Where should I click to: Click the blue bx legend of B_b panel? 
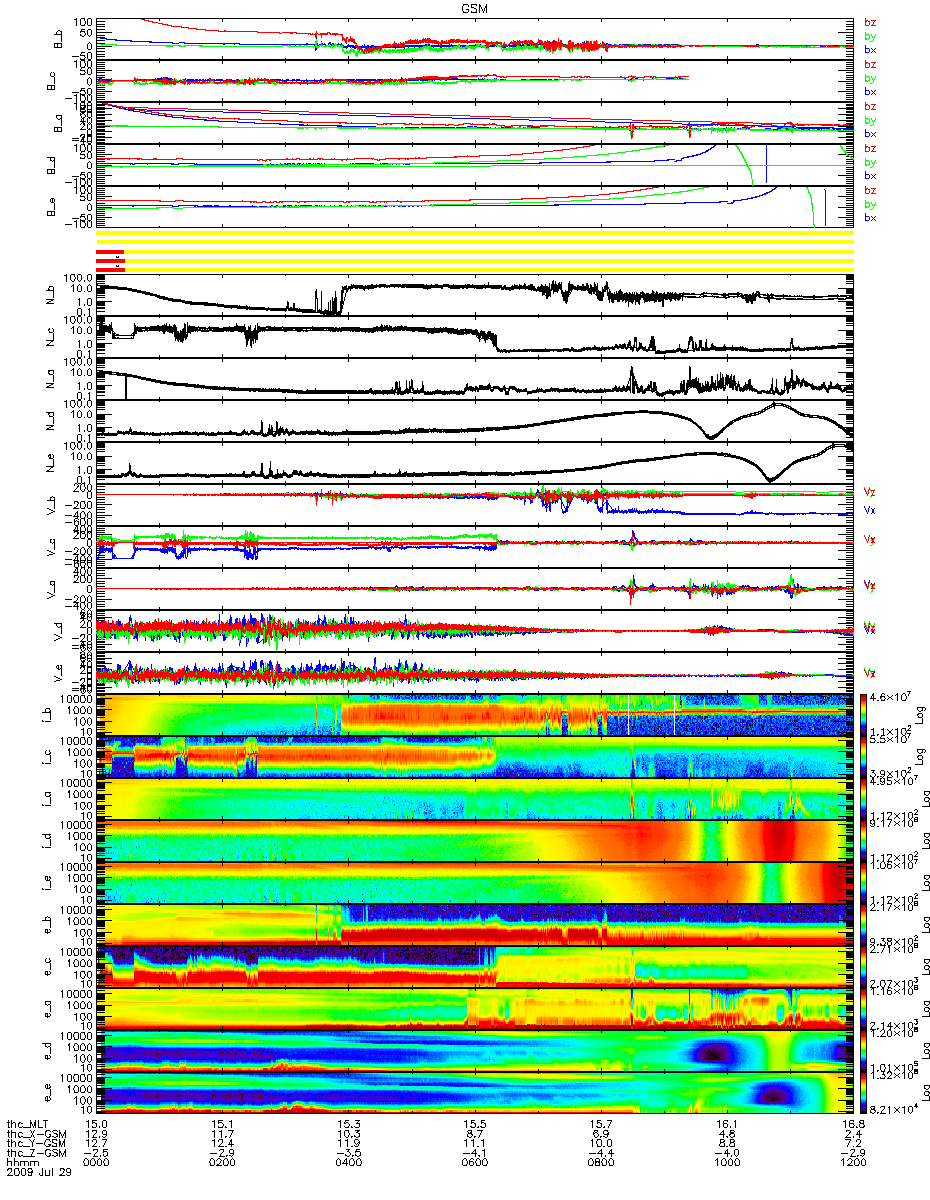(x=871, y=49)
